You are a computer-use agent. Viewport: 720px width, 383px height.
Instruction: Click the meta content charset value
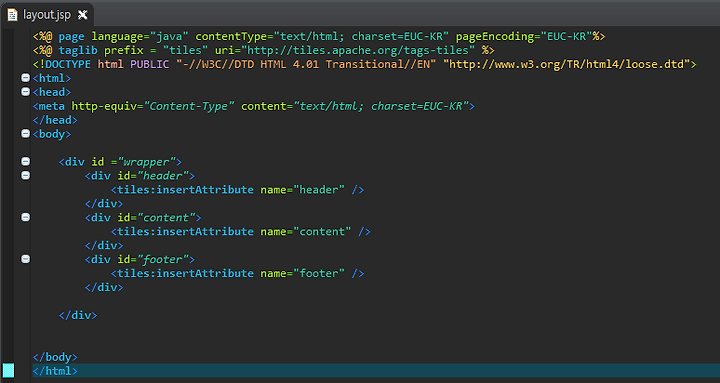click(381, 106)
